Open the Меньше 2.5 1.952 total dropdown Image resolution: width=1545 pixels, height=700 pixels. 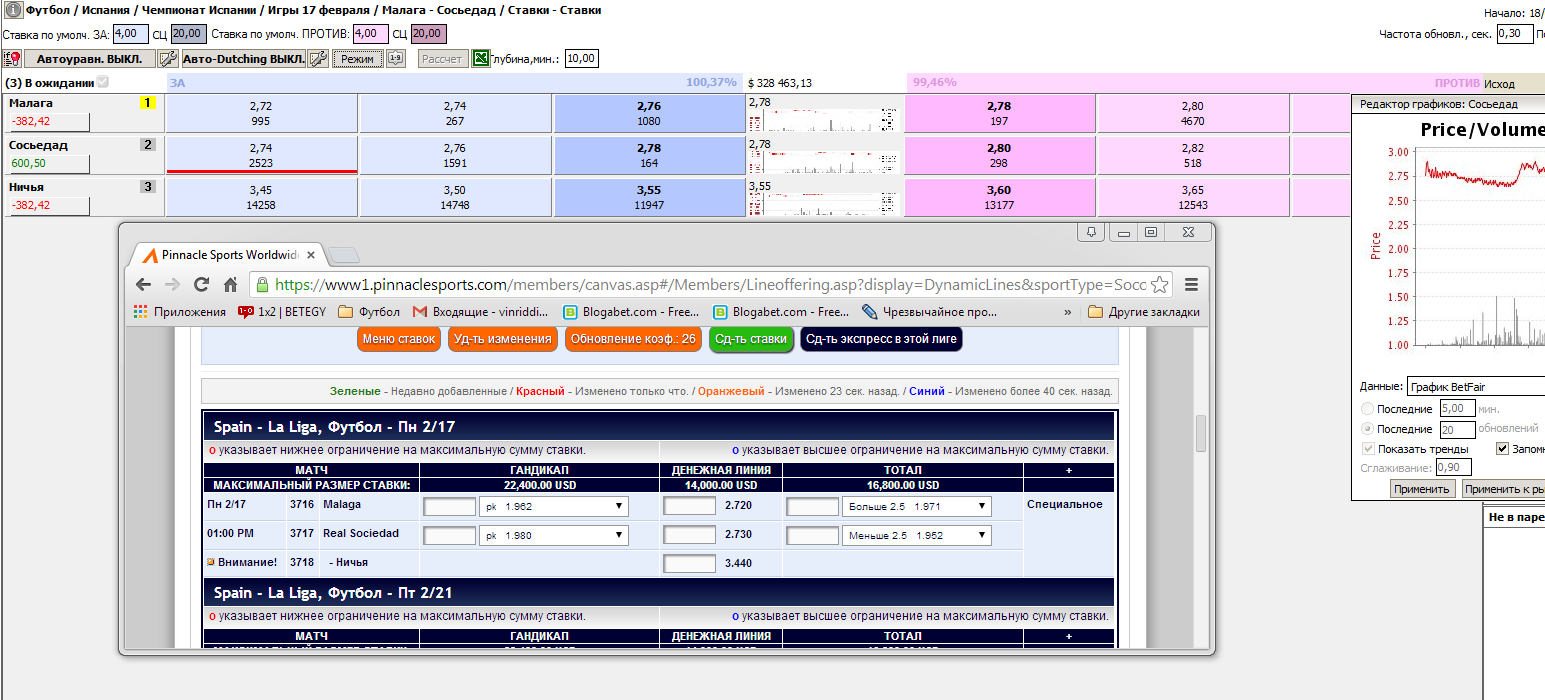pos(917,535)
